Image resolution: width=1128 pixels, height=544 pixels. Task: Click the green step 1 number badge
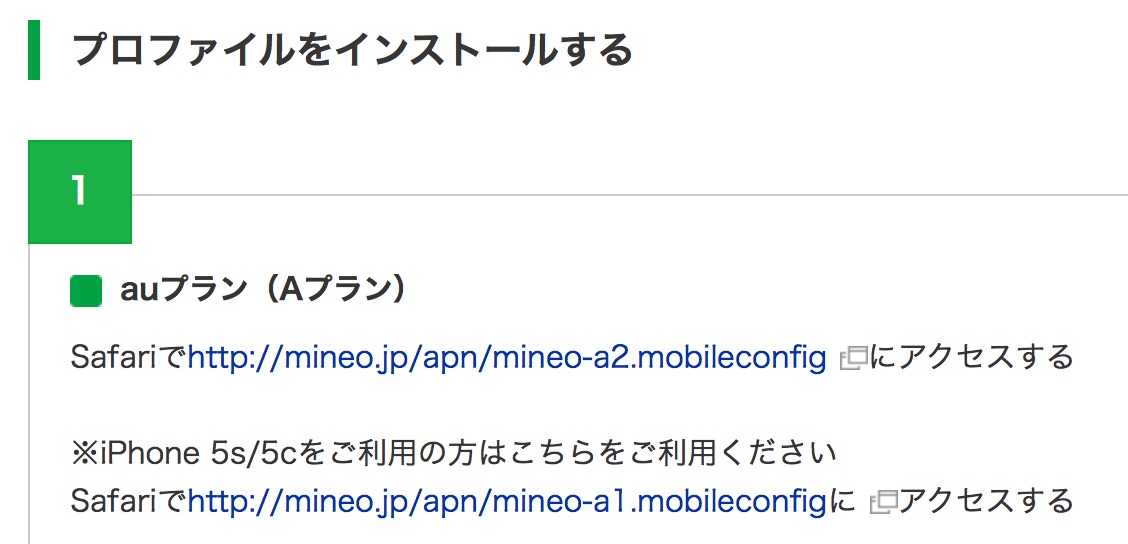[80, 192]
